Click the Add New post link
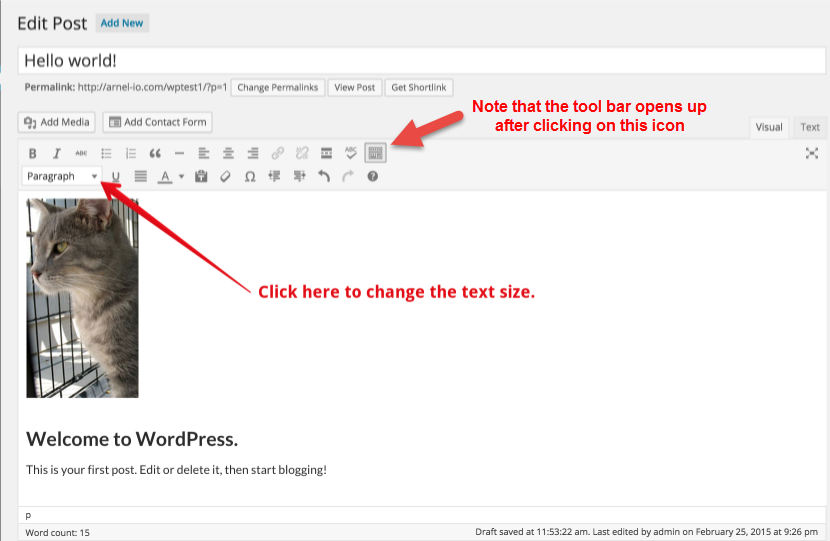The height and width of the screenshot is (541, 830). coord(122,23)
